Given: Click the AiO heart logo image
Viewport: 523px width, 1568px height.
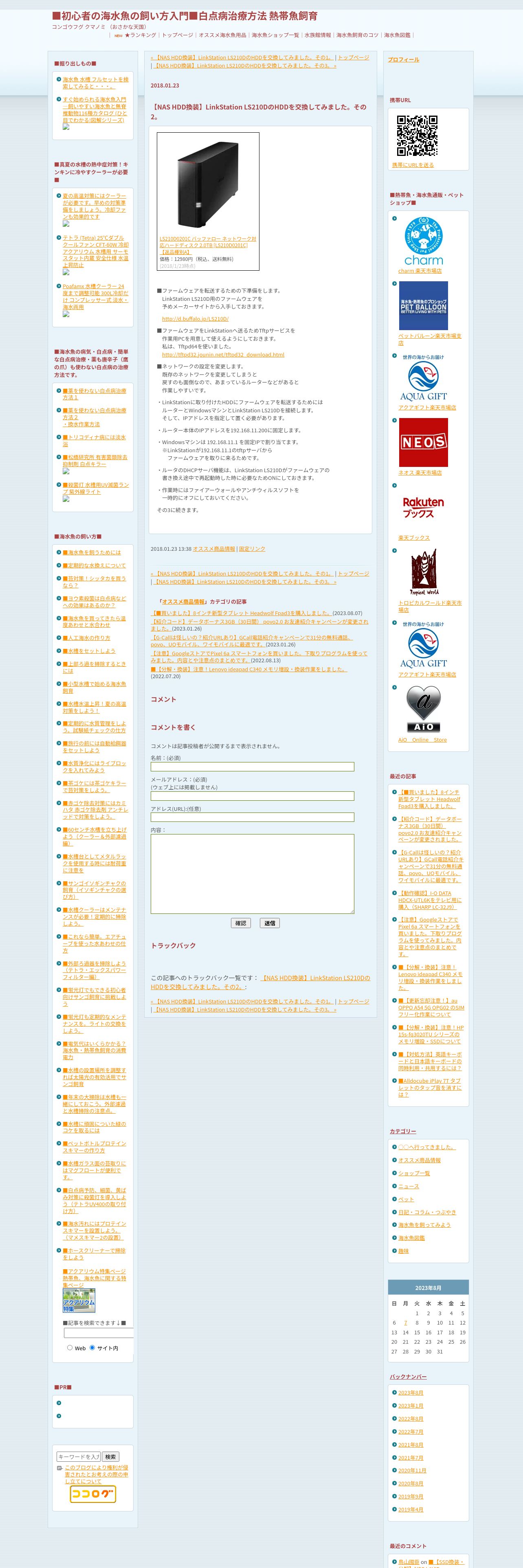Looking at the screenshot, I should coord(423,710).
